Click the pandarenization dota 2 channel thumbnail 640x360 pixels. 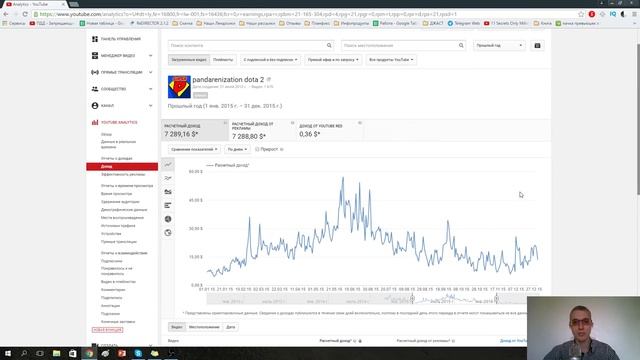point(179,87)
